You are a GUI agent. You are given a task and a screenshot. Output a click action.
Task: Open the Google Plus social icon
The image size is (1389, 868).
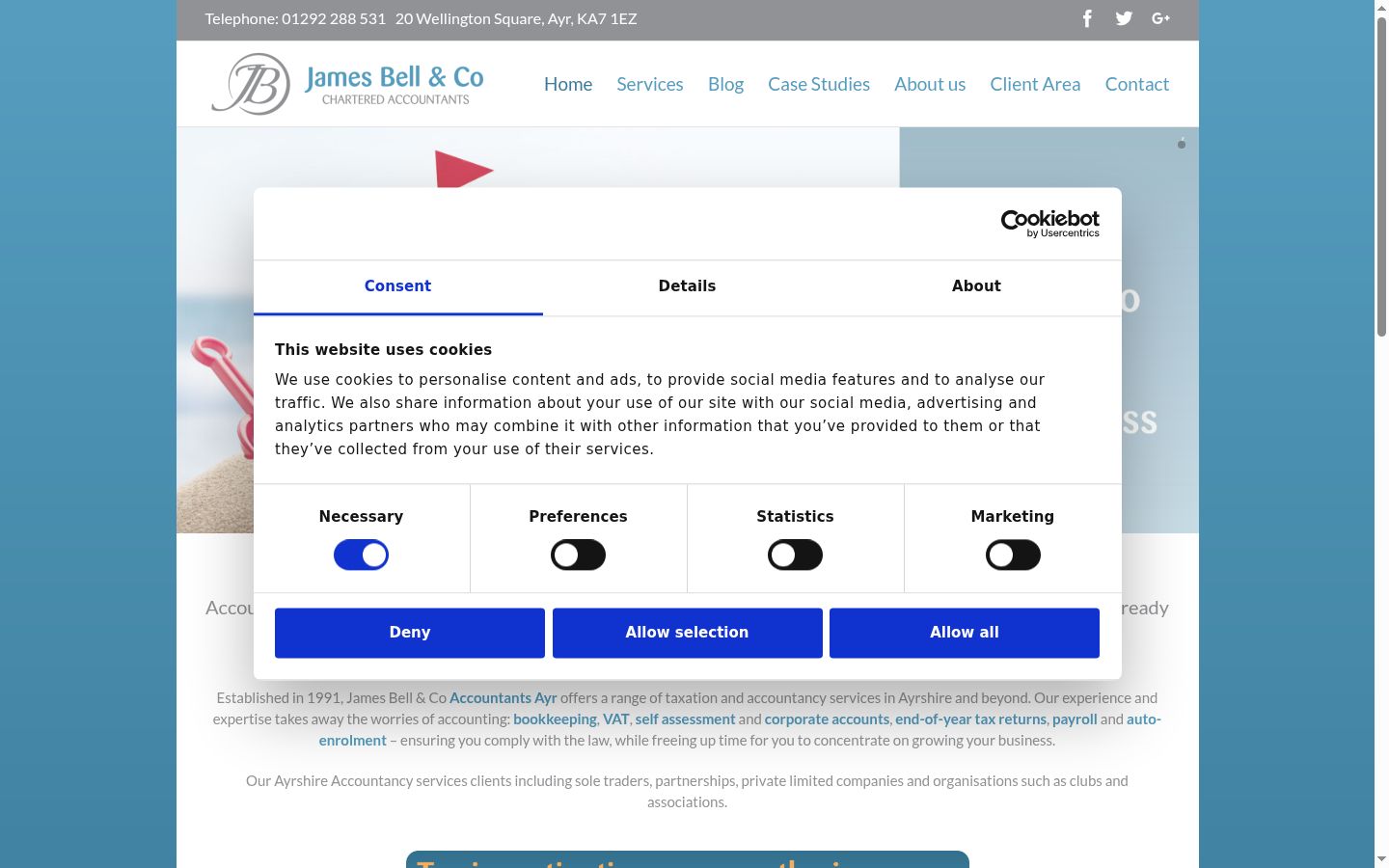[1160, 18]
